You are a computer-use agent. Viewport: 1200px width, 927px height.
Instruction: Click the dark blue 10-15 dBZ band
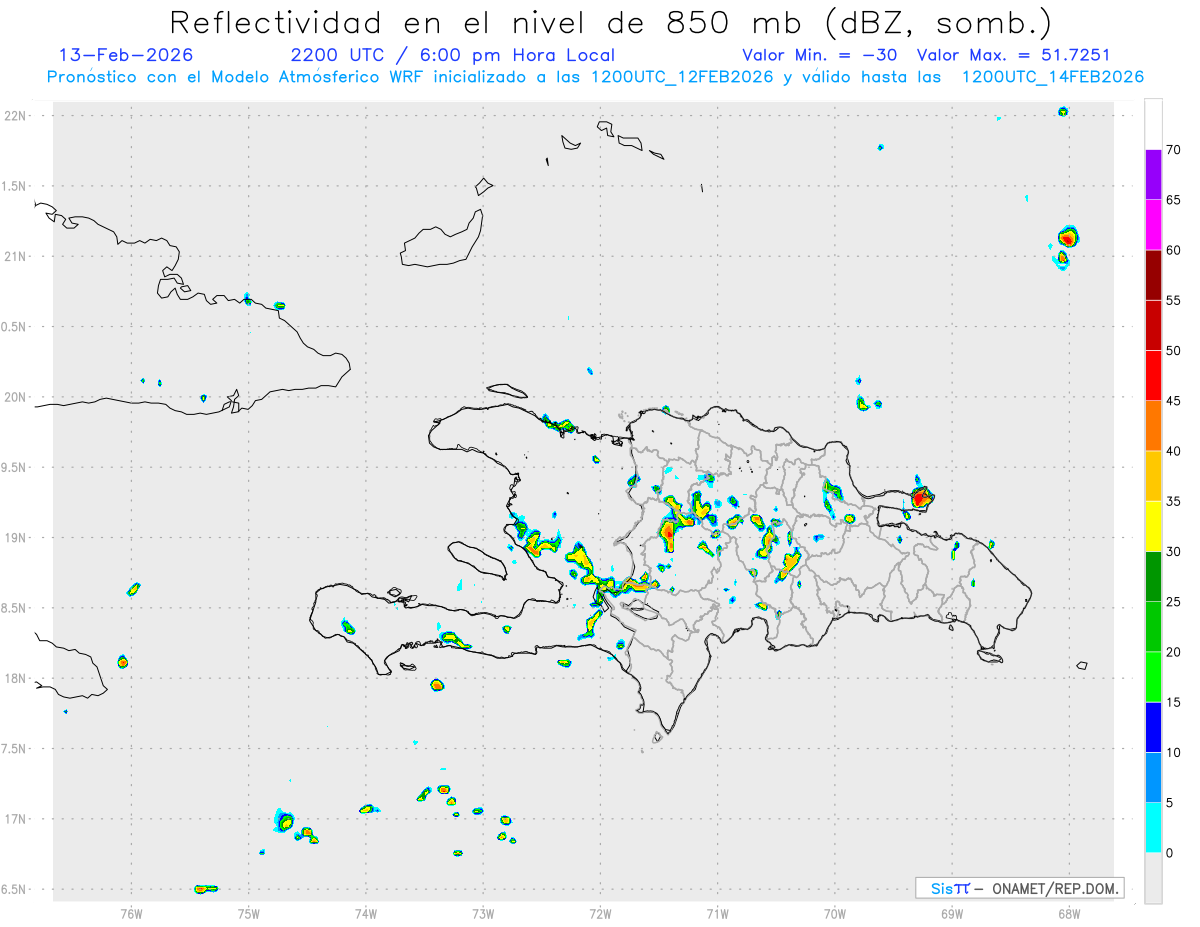click(x=1153, y=727)
